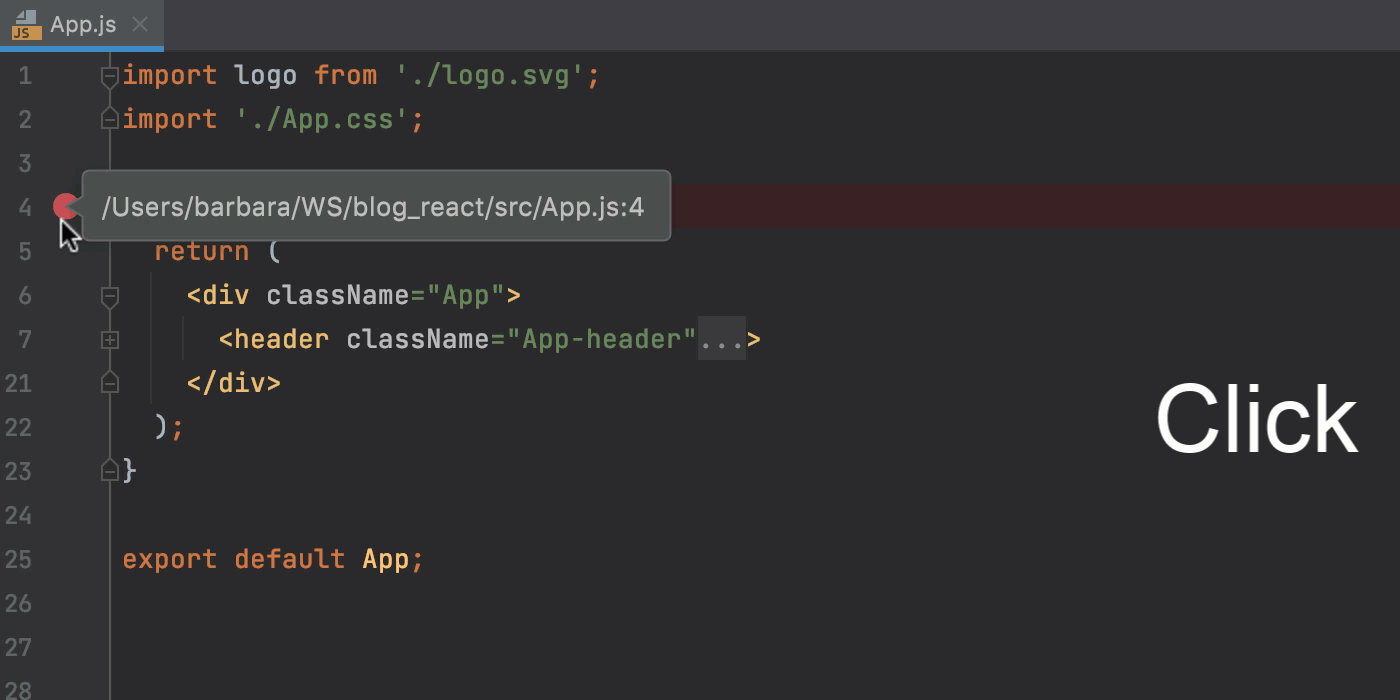Screen dimensions: 1400x700
Task: Click the breakpoint tooltip path App.js:4
Action: pyautogui.click(x=372, y=207)
